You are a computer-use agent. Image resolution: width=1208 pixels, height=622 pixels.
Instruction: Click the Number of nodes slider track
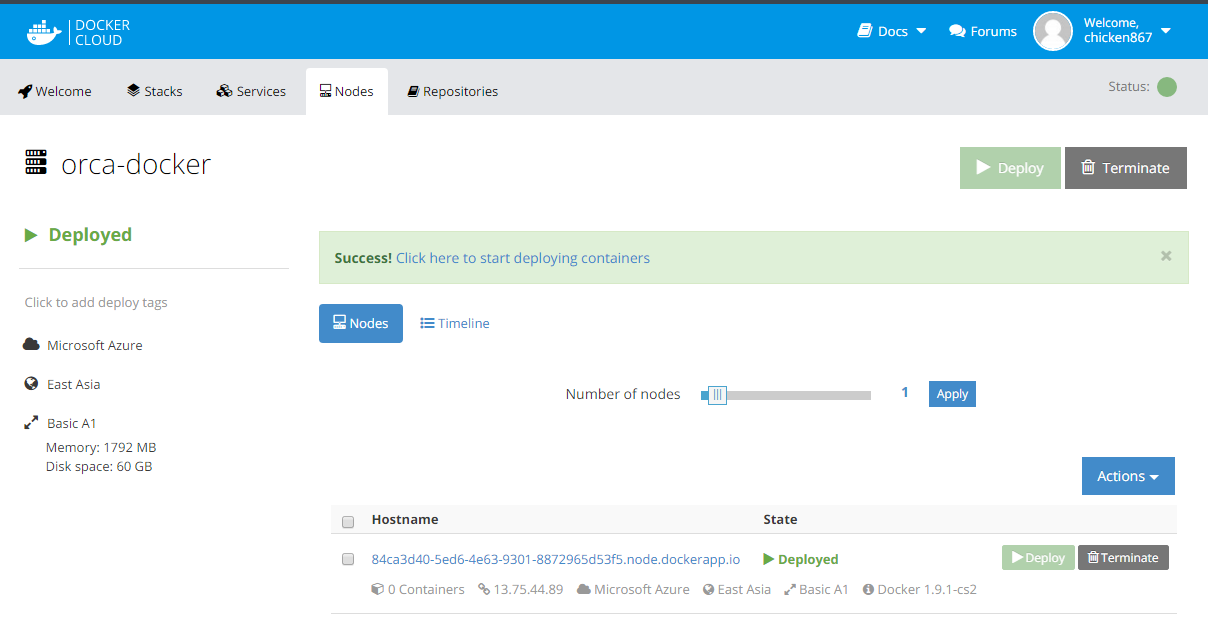tap(786, 395)
